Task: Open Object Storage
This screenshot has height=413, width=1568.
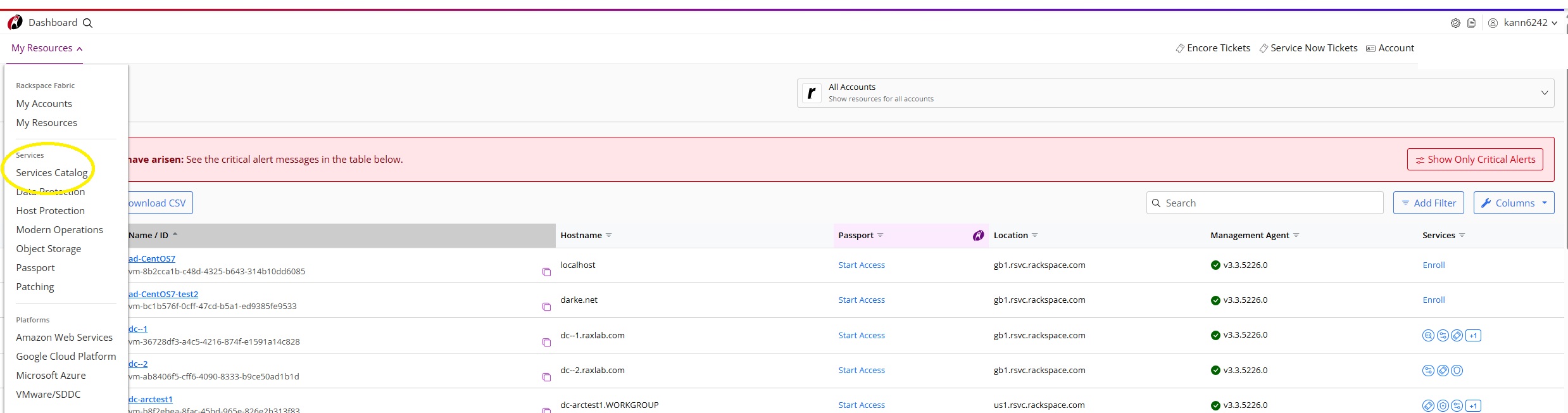Action: point(49,249)
